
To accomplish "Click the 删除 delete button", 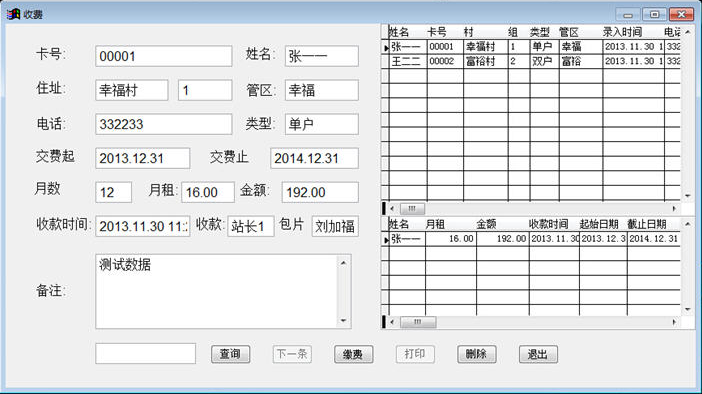I will [476, 354].
